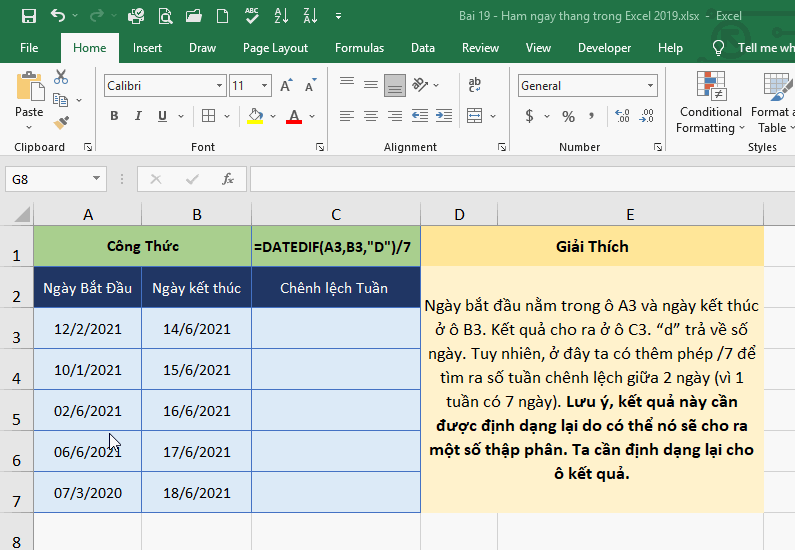This screenshot has height=550, width=795.
Task: Customize Quick Access Toolbar dropdown
Action: (x=338, y=16)
